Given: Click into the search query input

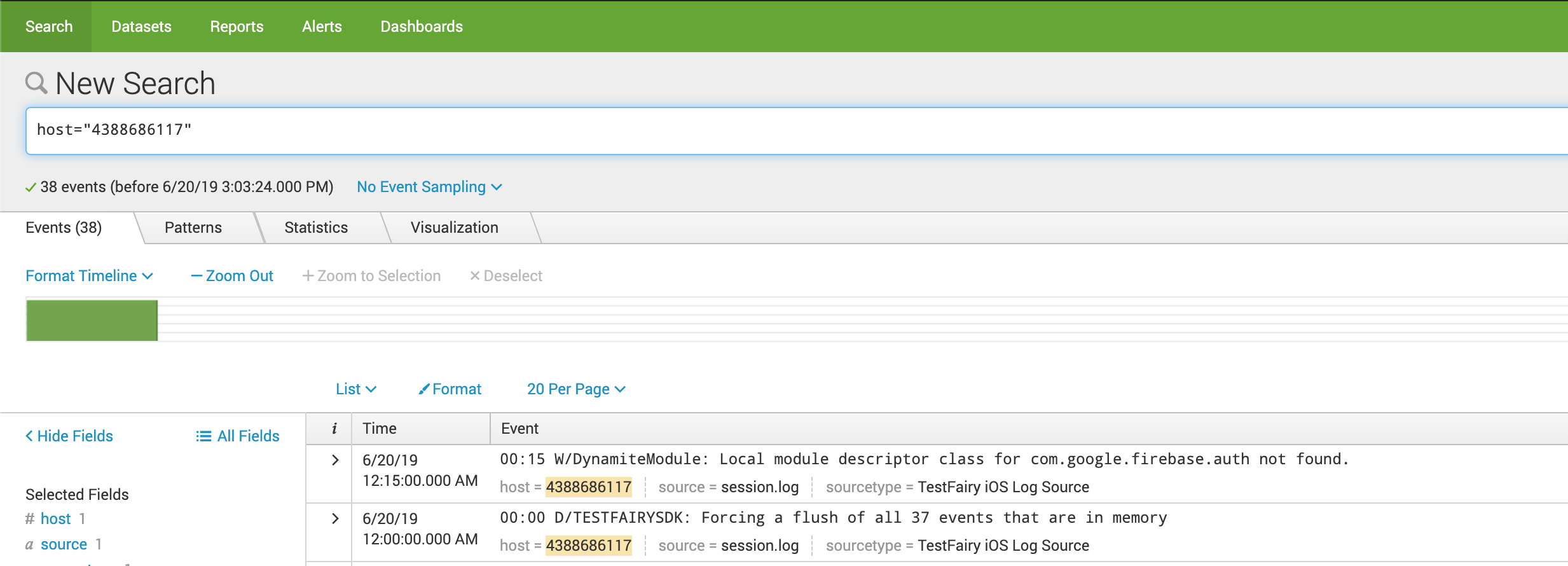Looking at the screenshot, I should 763,130.
